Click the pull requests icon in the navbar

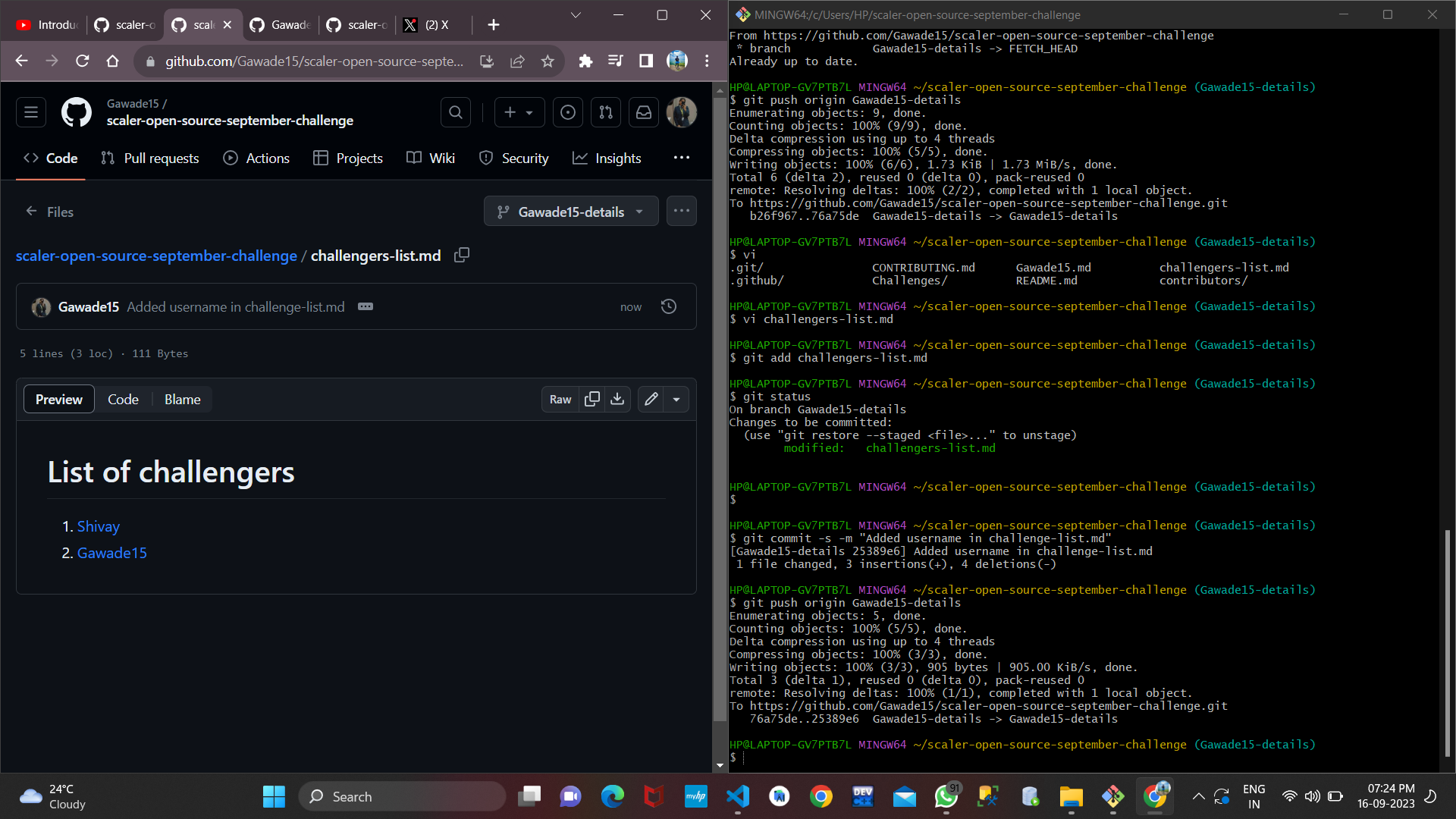click(x=605, y=111)
